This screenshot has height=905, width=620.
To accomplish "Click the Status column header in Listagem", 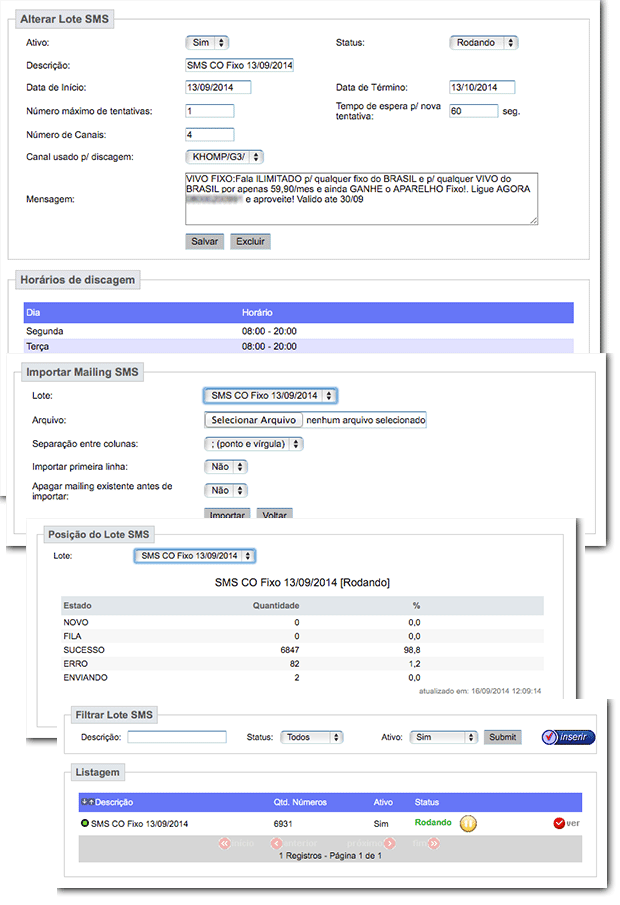I will pyautogui.click(x=427, y=802).
